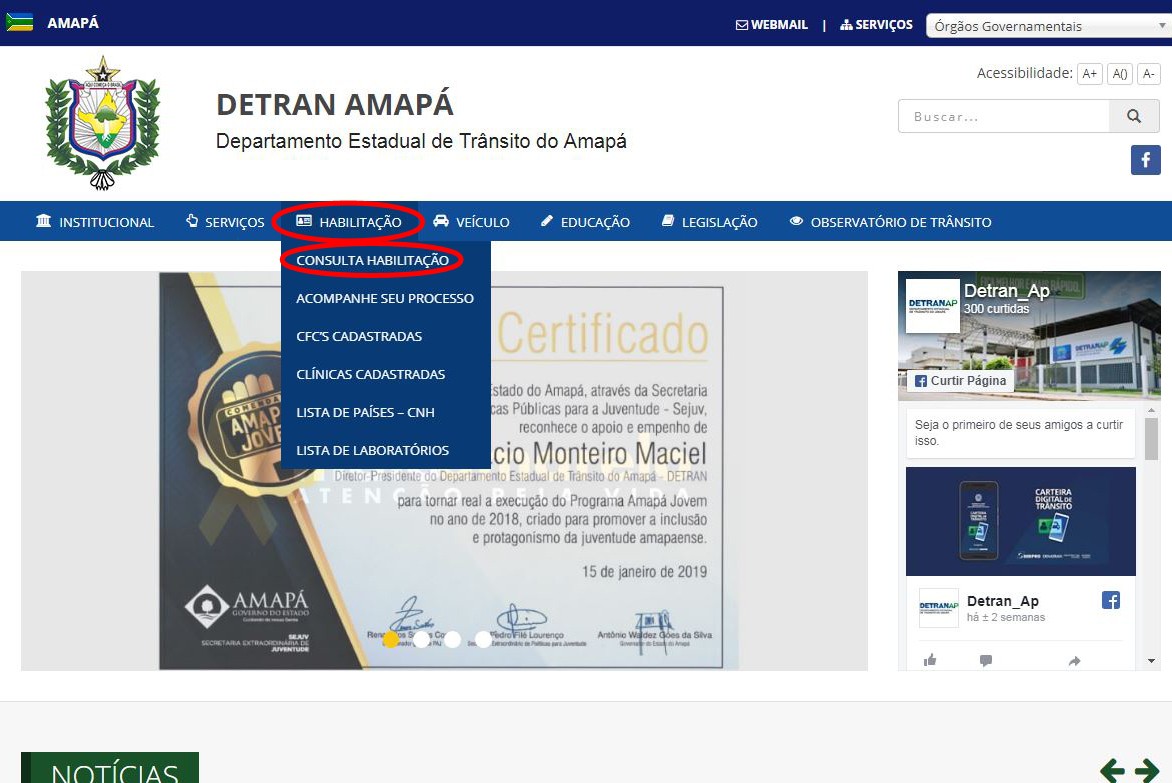Open Serviços menu in navbar
1172x783 pixels.
pyautogui.click(x=225, y=222)
